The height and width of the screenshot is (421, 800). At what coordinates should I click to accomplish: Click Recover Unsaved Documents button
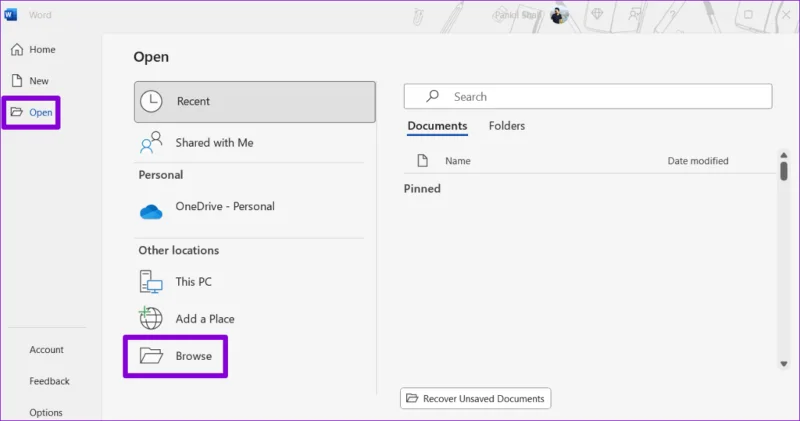pos(476,399)
